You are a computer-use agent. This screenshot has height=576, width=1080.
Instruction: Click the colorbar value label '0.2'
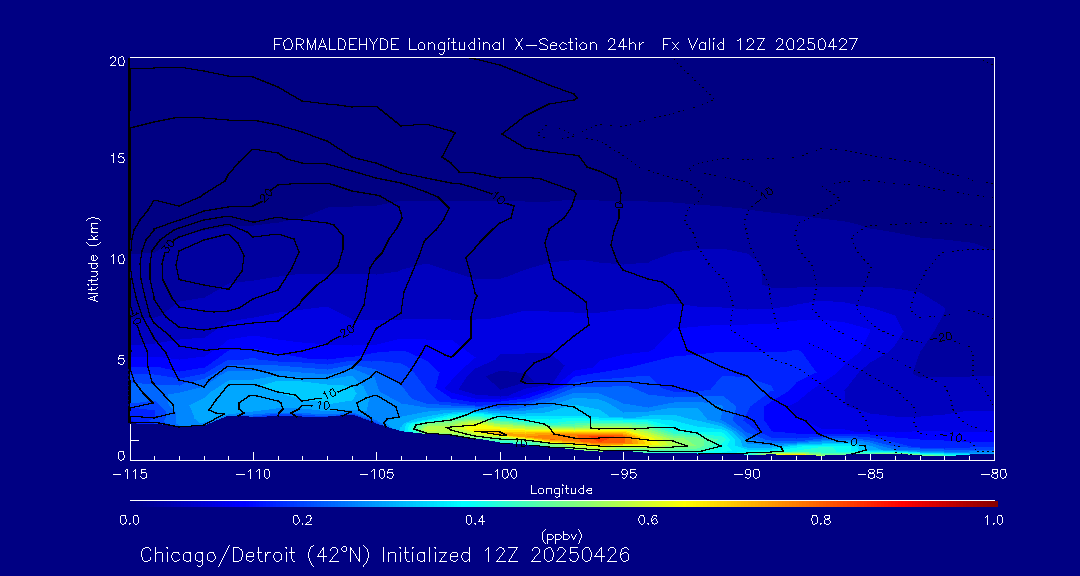303,520
